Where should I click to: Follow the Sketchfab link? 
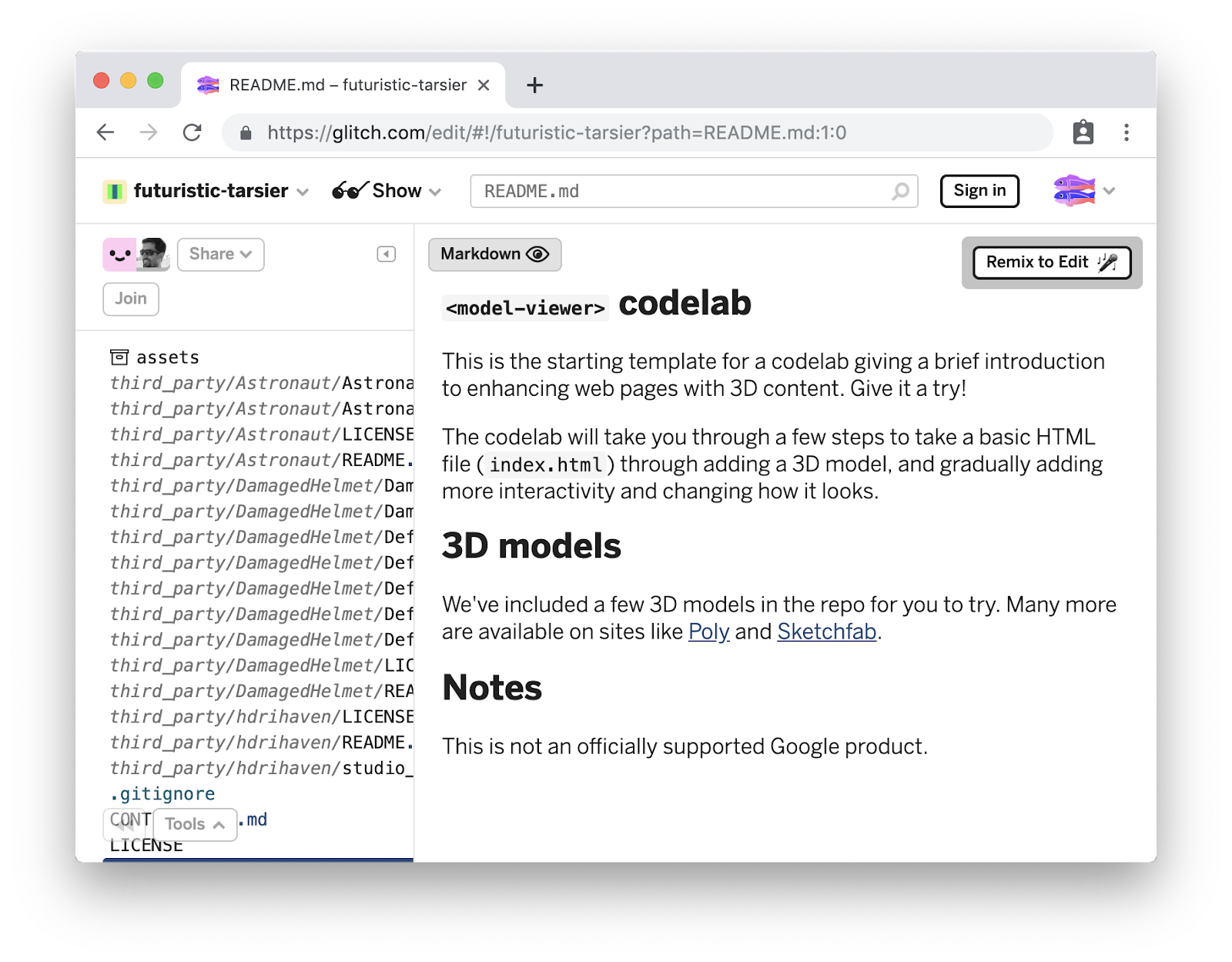826,632
